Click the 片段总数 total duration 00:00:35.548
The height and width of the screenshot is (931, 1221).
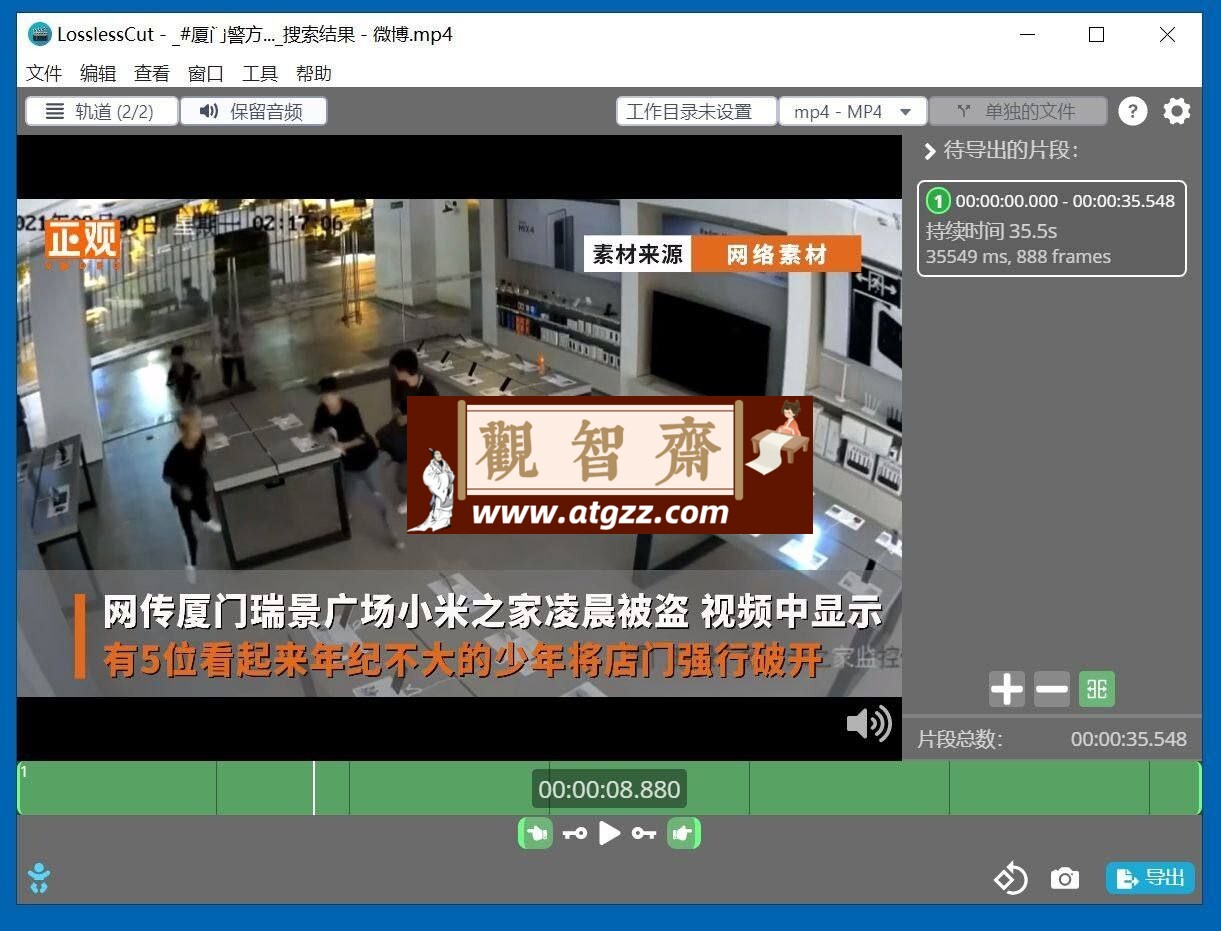point(1129,740)
